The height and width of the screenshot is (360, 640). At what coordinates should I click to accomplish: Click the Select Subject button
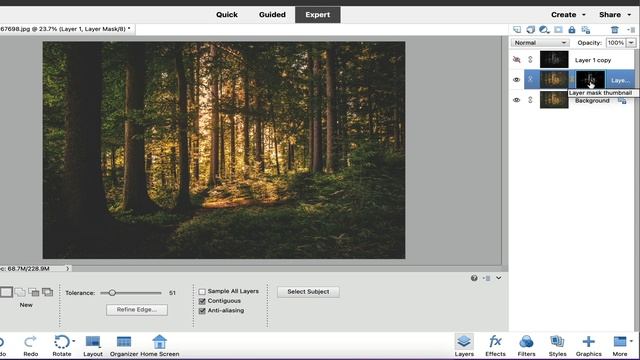(x=308, y=292)
